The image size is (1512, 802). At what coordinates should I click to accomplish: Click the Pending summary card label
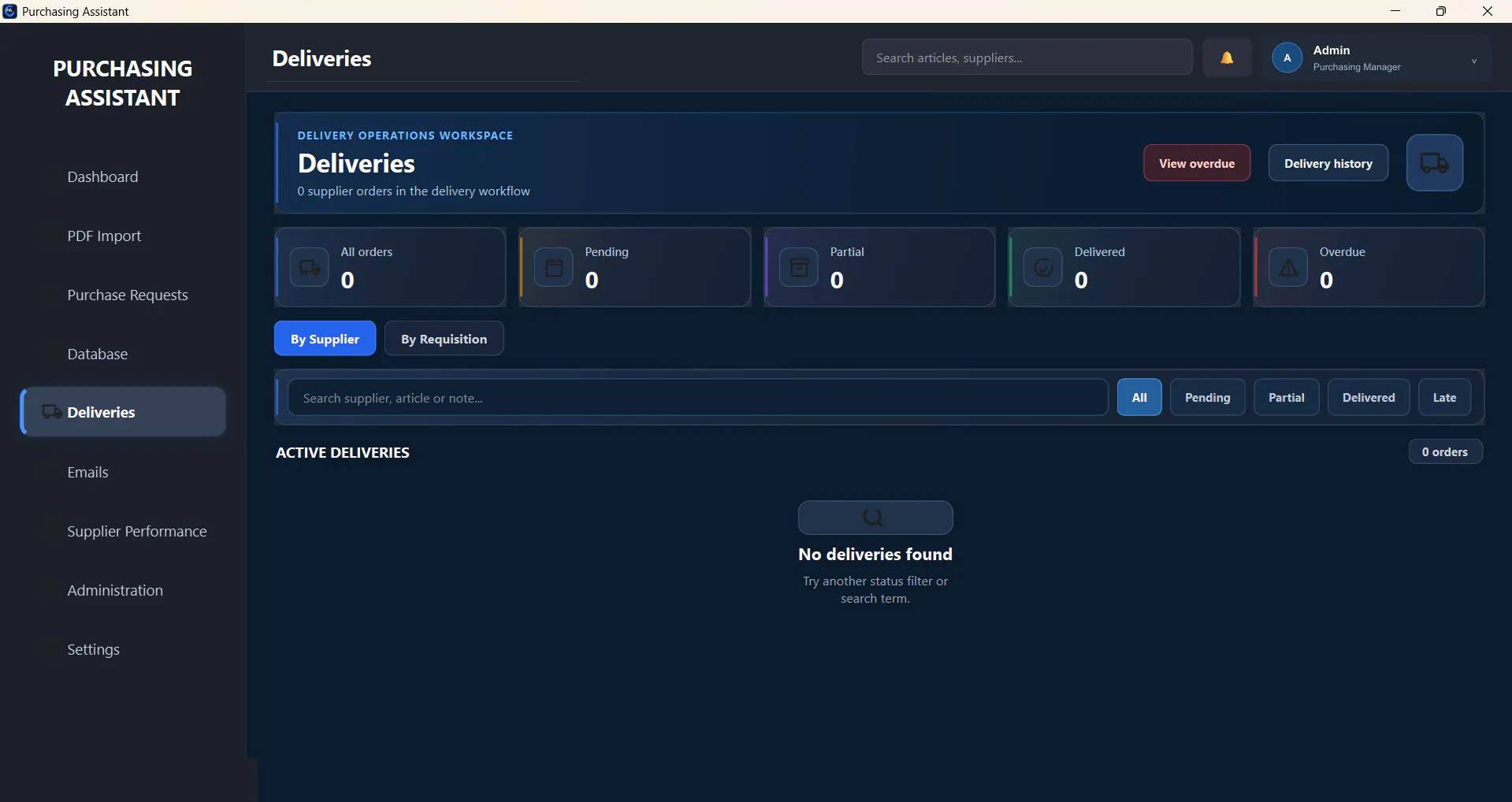click(607, 251)
